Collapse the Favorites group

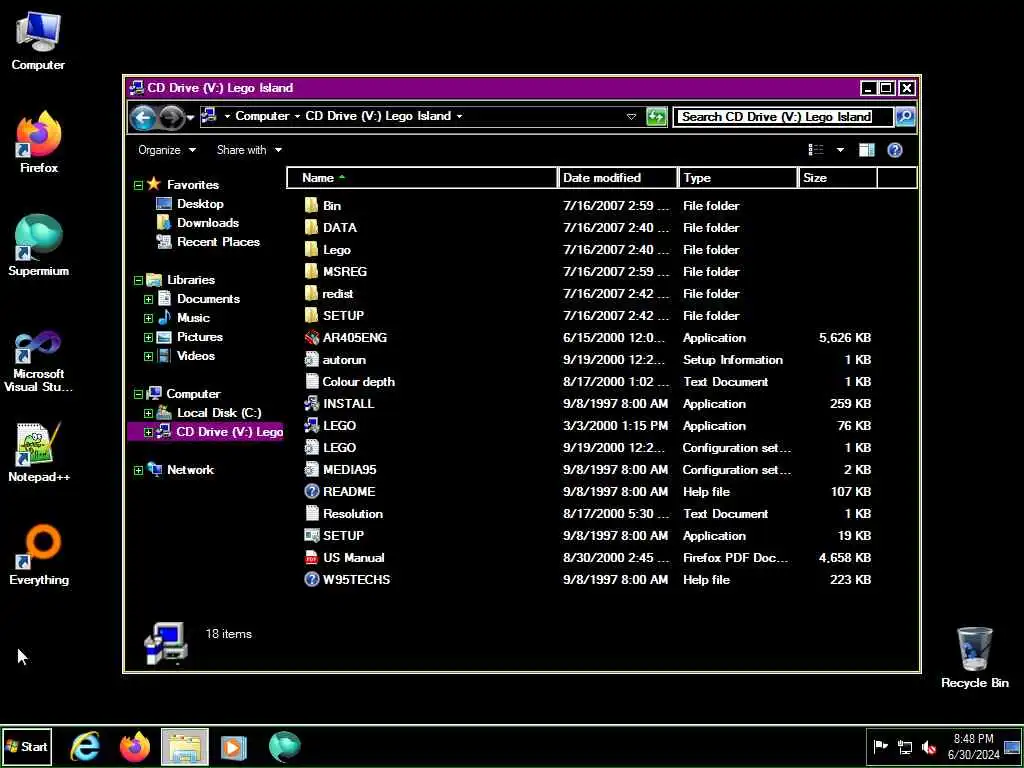pos(138,185)
